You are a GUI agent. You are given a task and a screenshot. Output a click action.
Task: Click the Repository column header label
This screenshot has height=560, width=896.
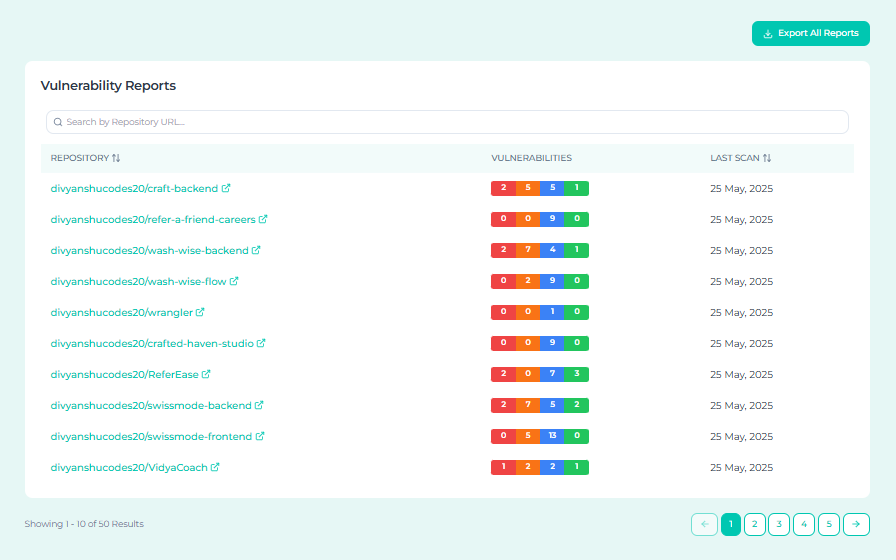[x=79, y=158]
